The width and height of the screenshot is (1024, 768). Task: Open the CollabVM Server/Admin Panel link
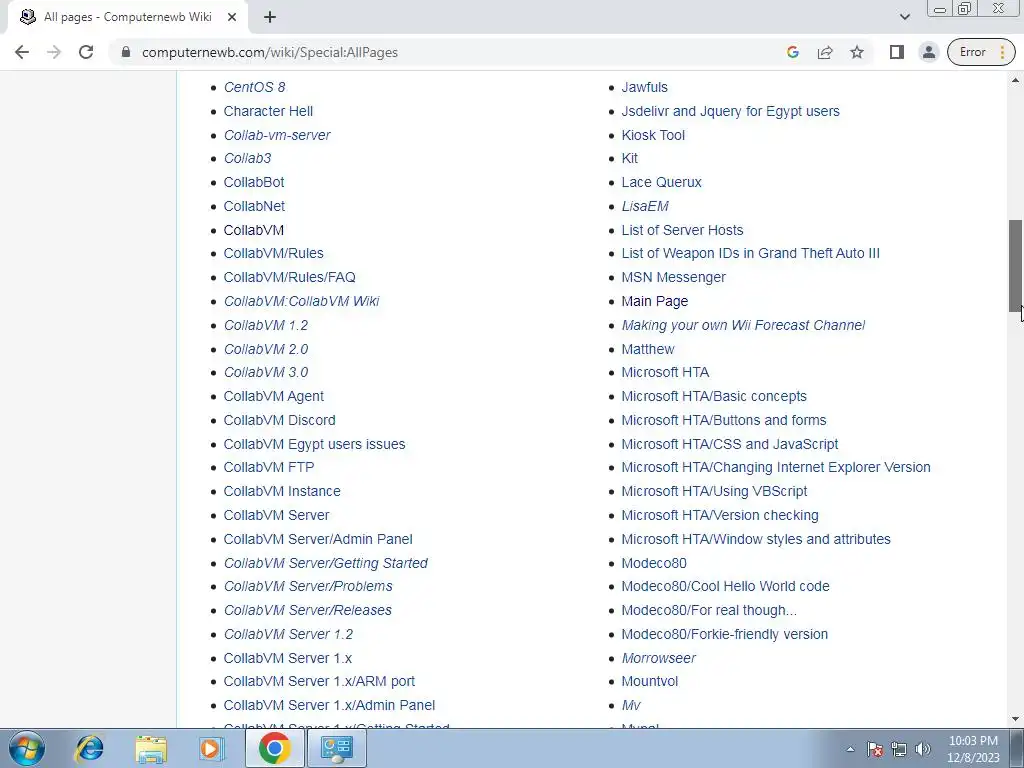click(x=318, y=539)
